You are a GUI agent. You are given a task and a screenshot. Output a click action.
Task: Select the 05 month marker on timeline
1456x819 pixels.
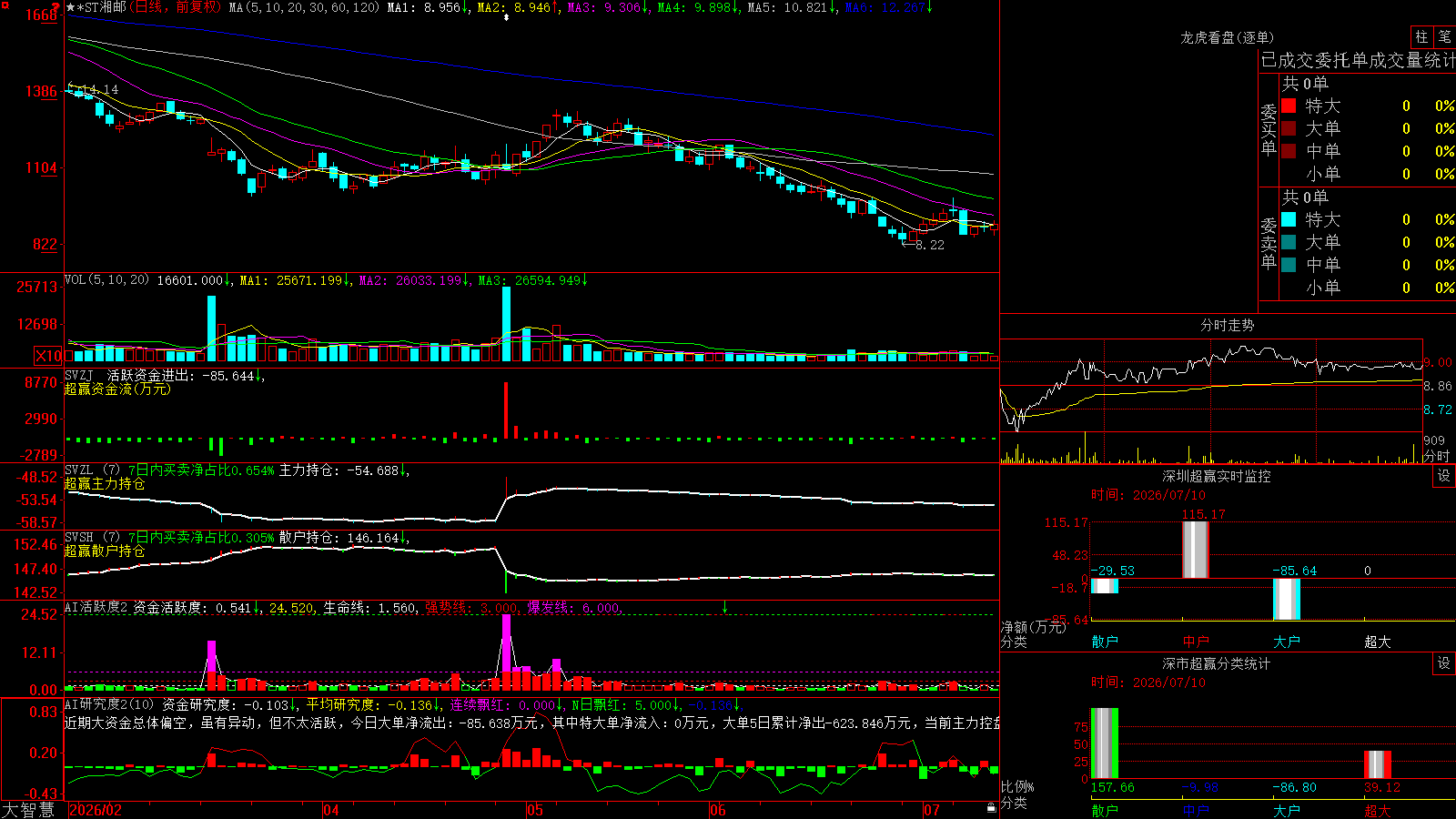(x=535, y=810)
